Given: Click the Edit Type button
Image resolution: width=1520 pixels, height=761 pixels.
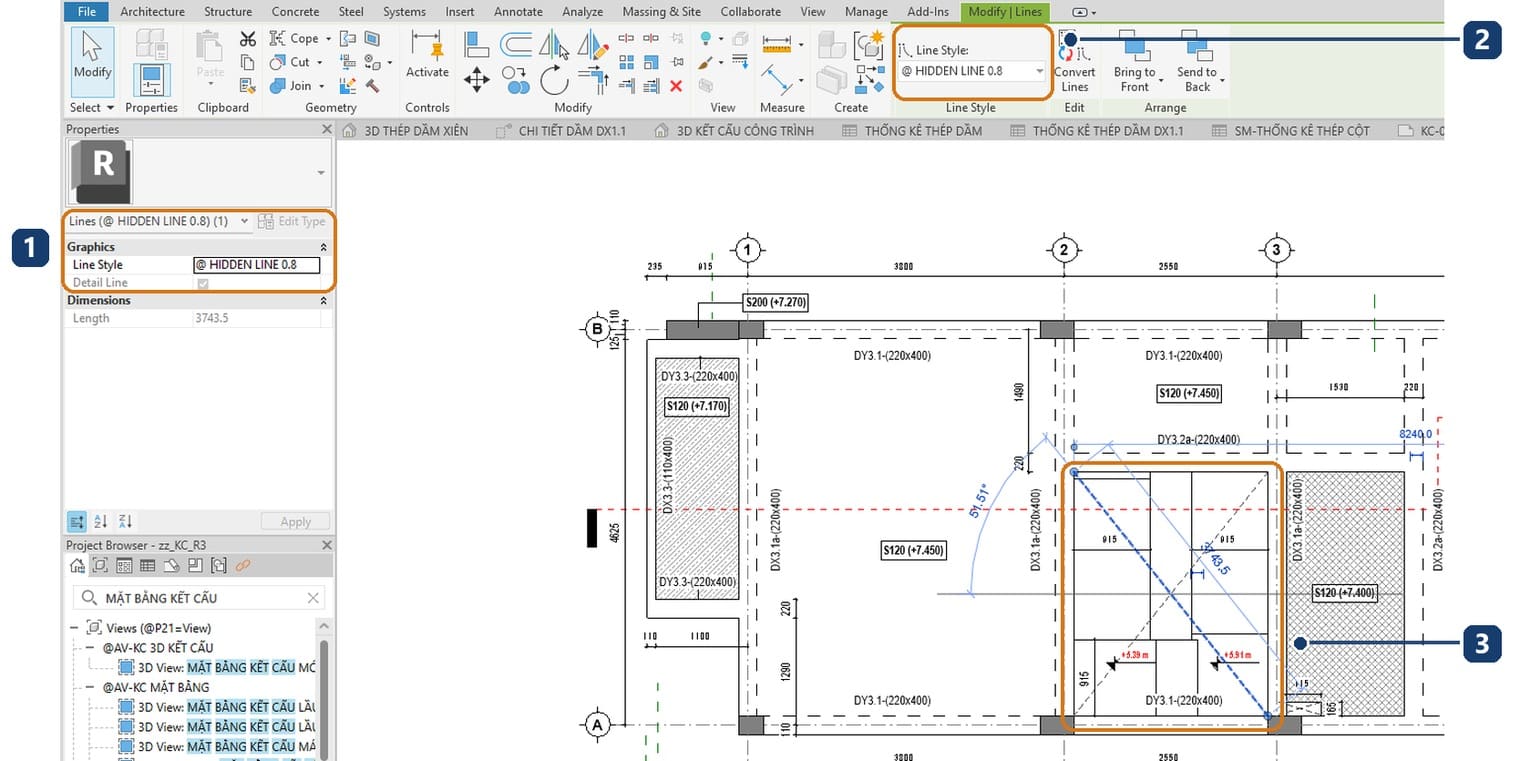Looking at the screenshot, I should pos(292,221).
